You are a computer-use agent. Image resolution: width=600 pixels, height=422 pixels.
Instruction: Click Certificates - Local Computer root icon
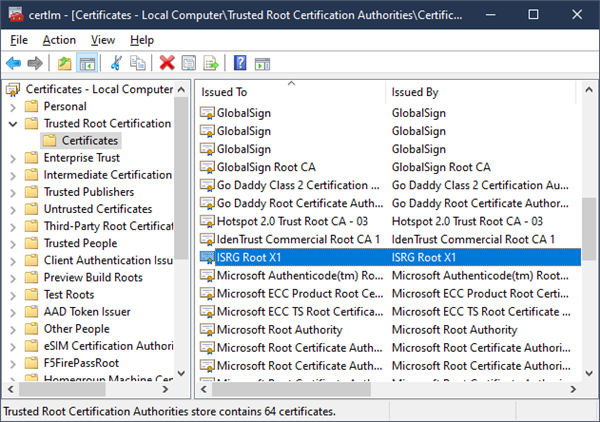pos(13,89)
